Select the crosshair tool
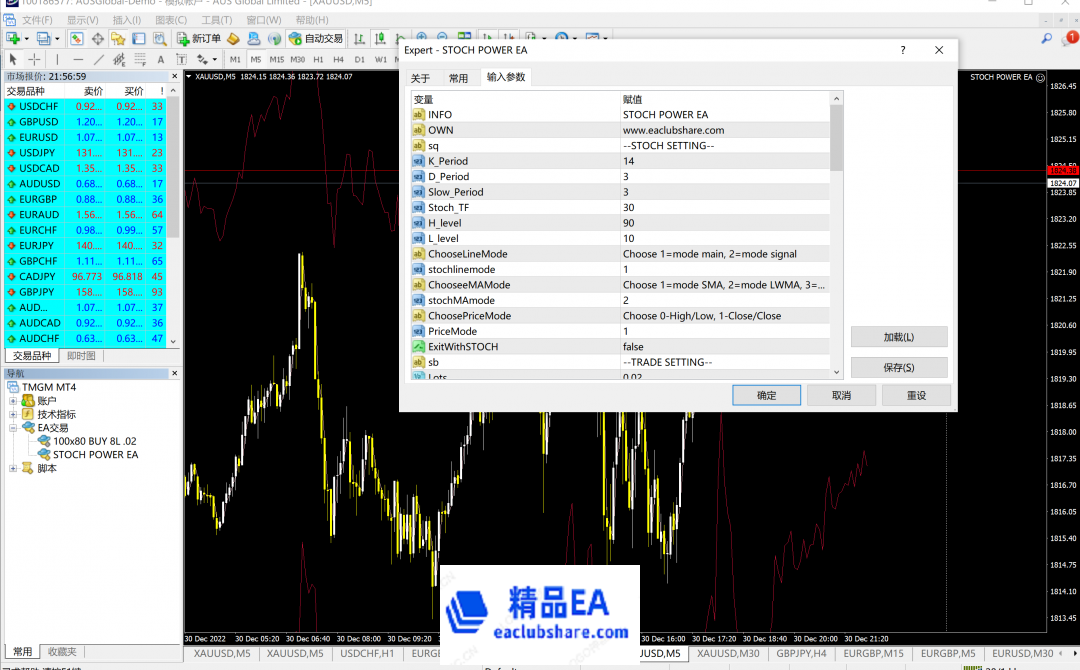Viewport: 1080px width, 670px height. pos(34,60)
